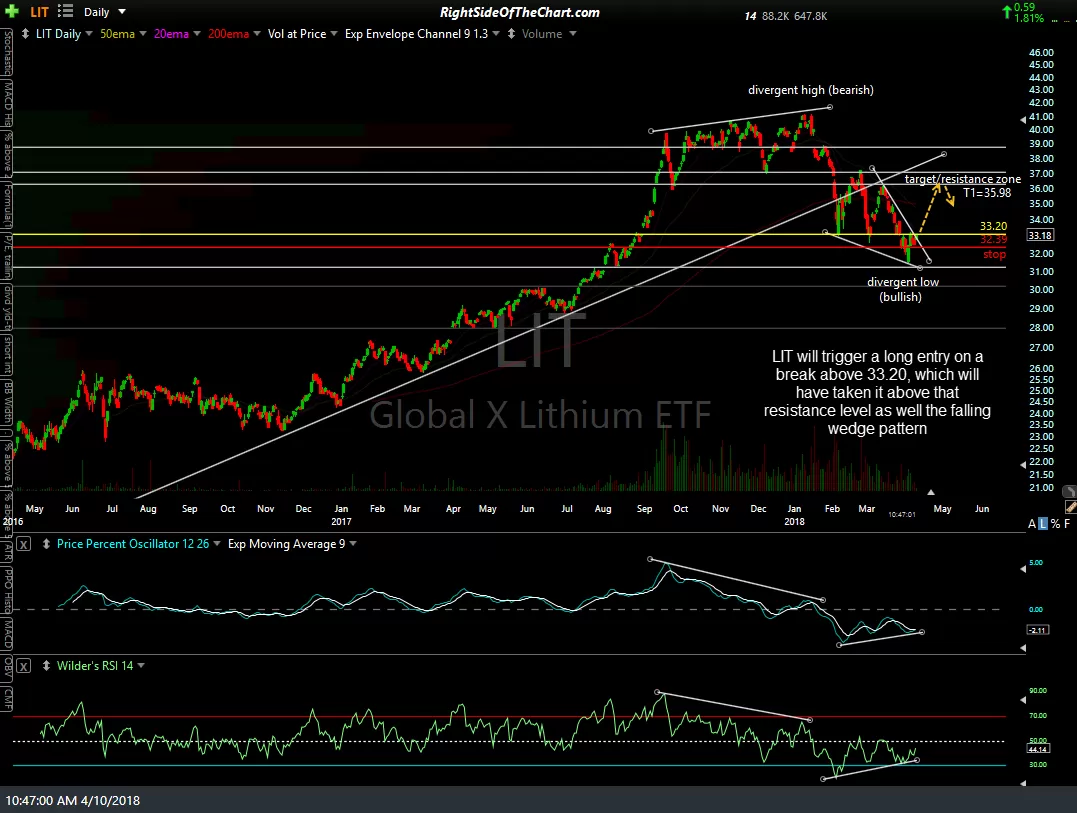Click the timestamp 10:47:00 AM 4/10/2018
The height and width of the screenshot is (813, 1077).
tap(73, 801)
